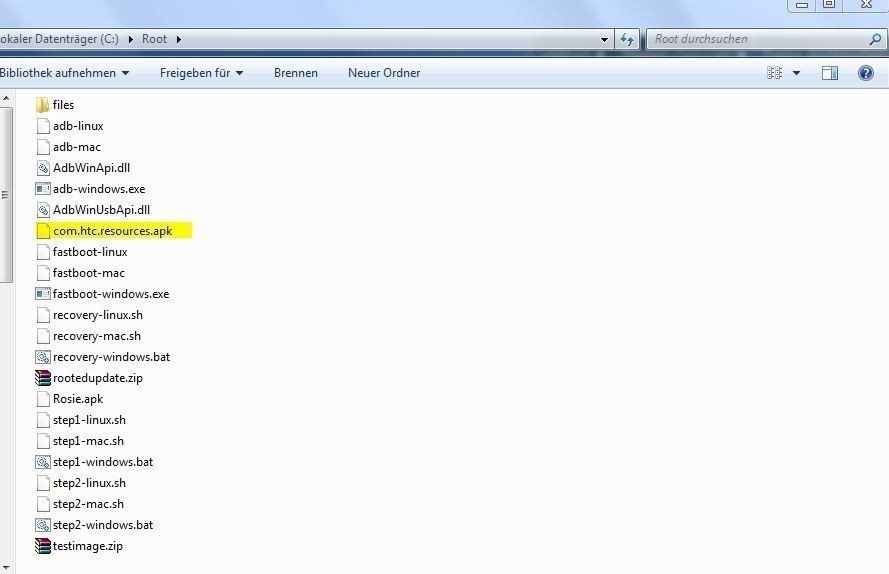Select the file name testimage.zip
Viewport: 889px width, 574px height.
87,546
